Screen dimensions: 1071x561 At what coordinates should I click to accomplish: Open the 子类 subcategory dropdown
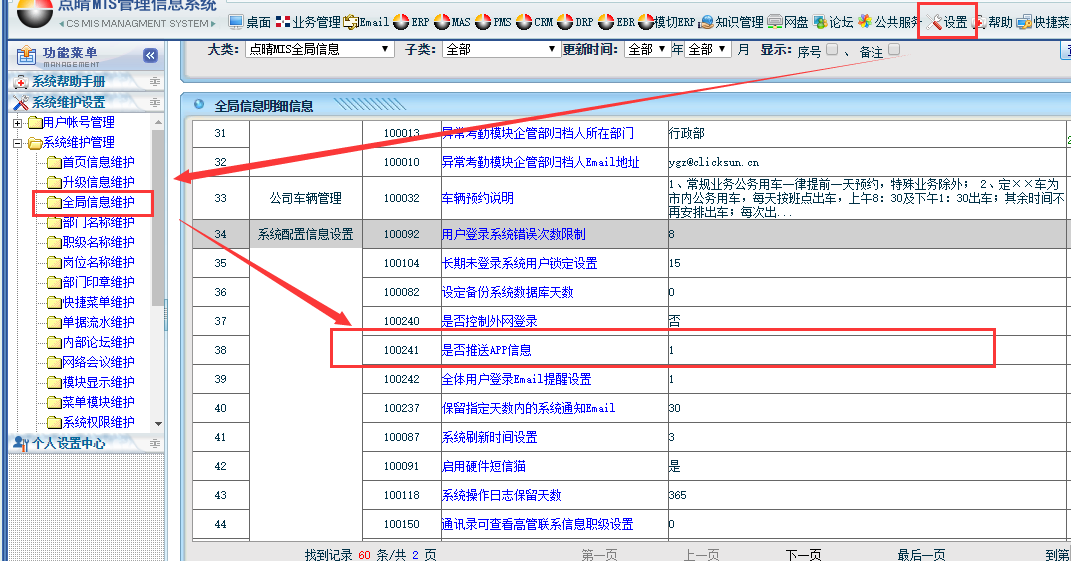point(501,49)
